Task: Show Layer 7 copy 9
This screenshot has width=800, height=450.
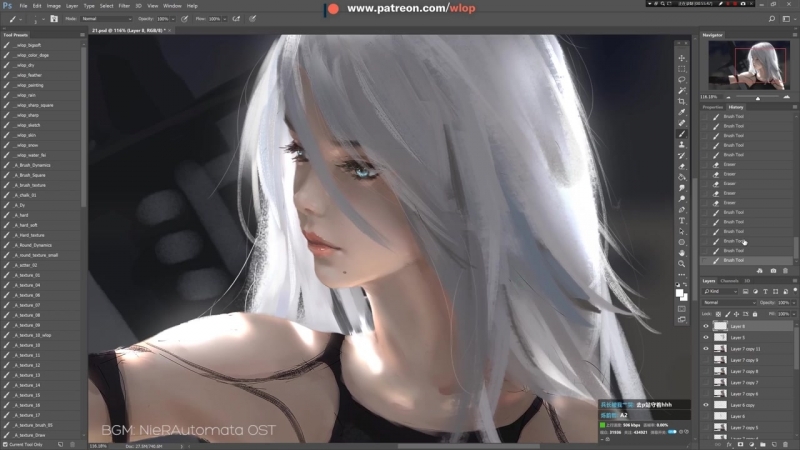Action: pos(706,360)
